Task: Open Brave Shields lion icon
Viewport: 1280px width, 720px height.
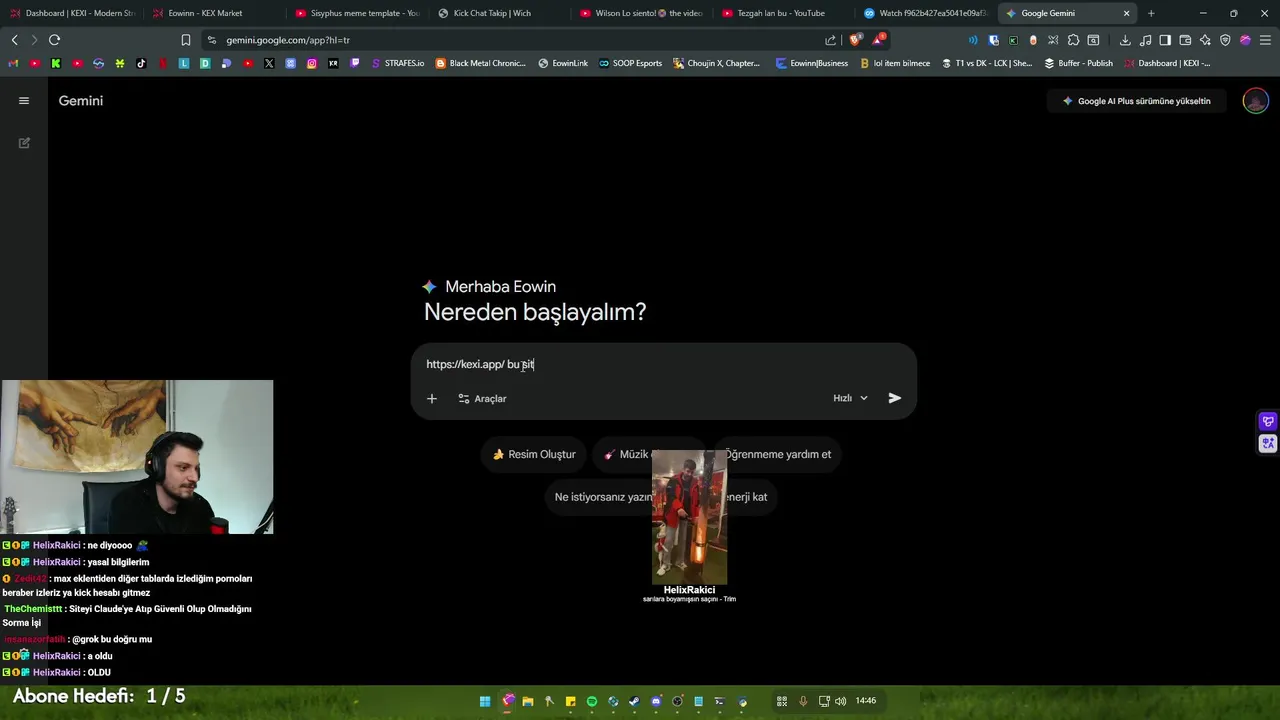Action: (855, 40)
